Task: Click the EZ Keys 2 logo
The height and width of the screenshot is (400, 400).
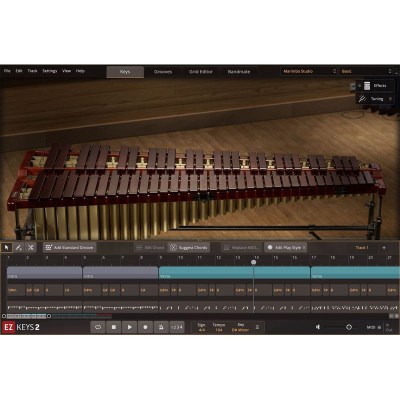Action: pyautogui.click(x=21, y=327)
